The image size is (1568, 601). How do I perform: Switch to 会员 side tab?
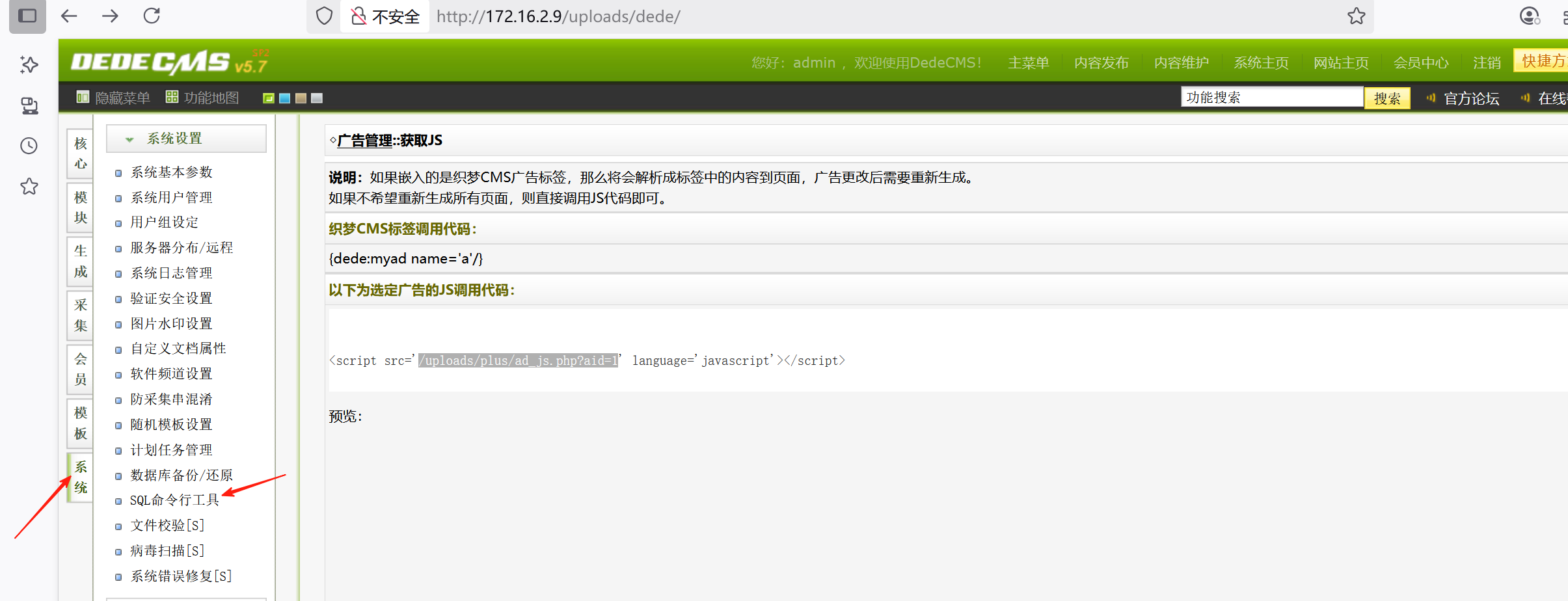click(x=80, y=369)
